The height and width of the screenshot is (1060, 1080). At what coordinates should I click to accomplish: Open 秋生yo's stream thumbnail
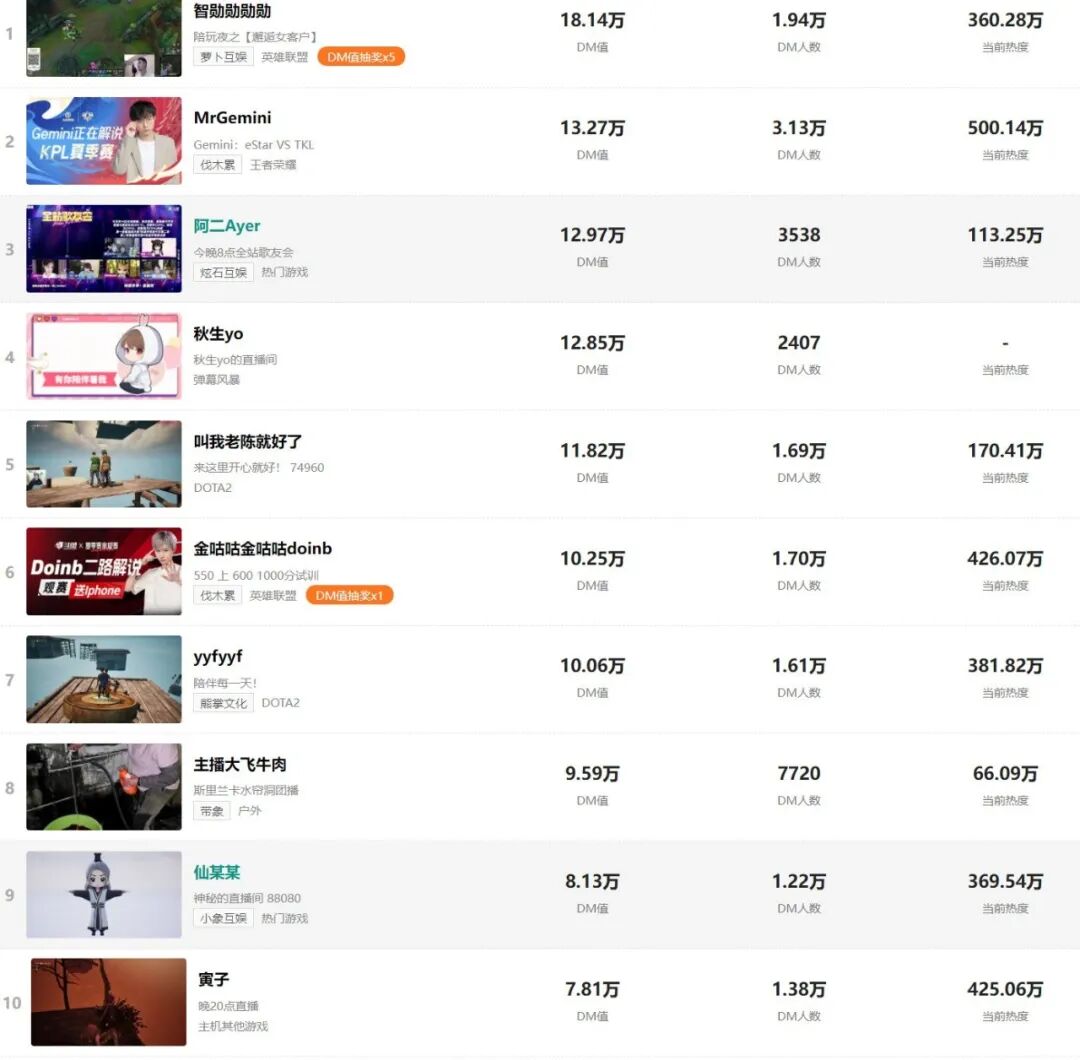[x=104, y=356]
